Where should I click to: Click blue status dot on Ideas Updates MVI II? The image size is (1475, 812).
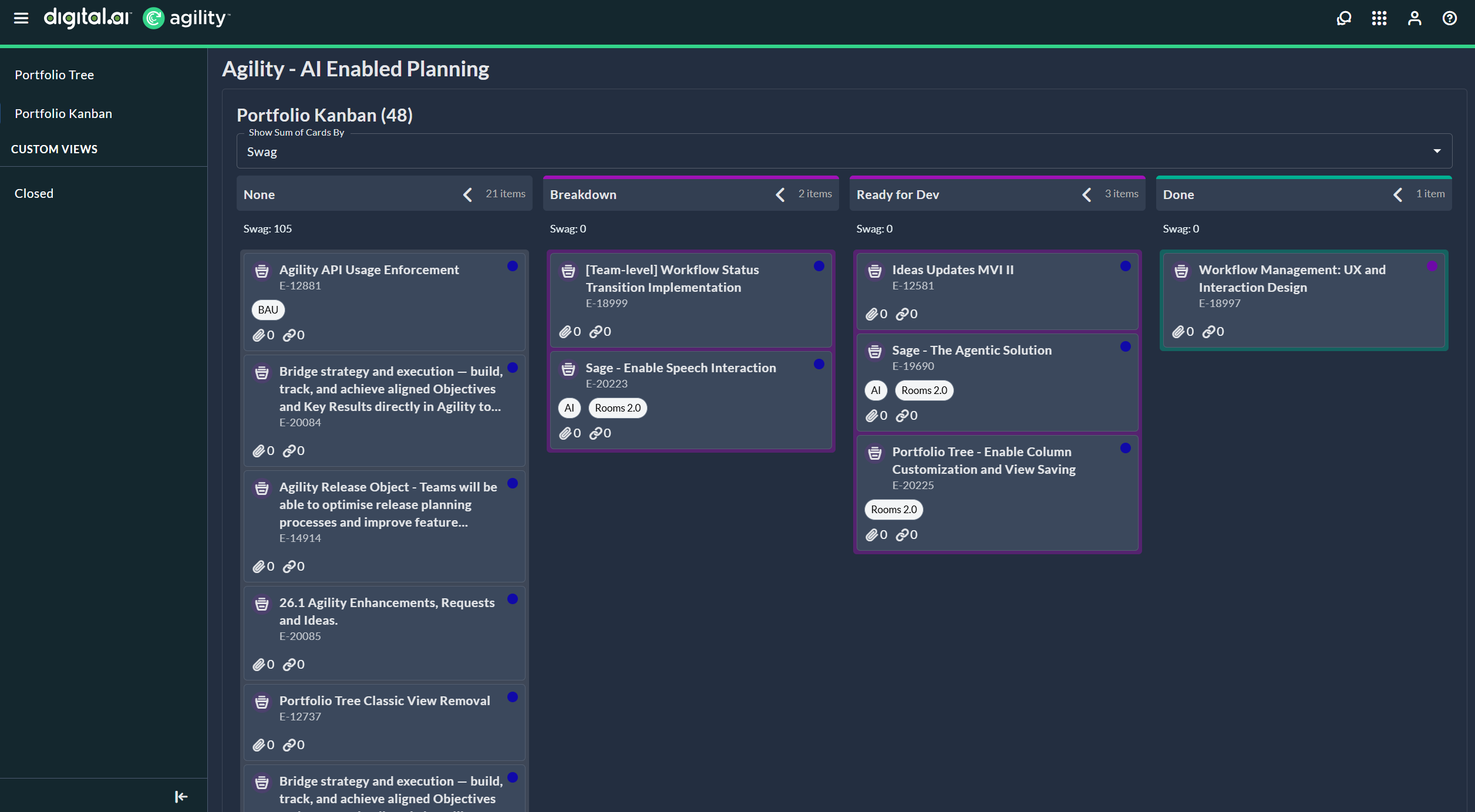tap(1126, 266)
